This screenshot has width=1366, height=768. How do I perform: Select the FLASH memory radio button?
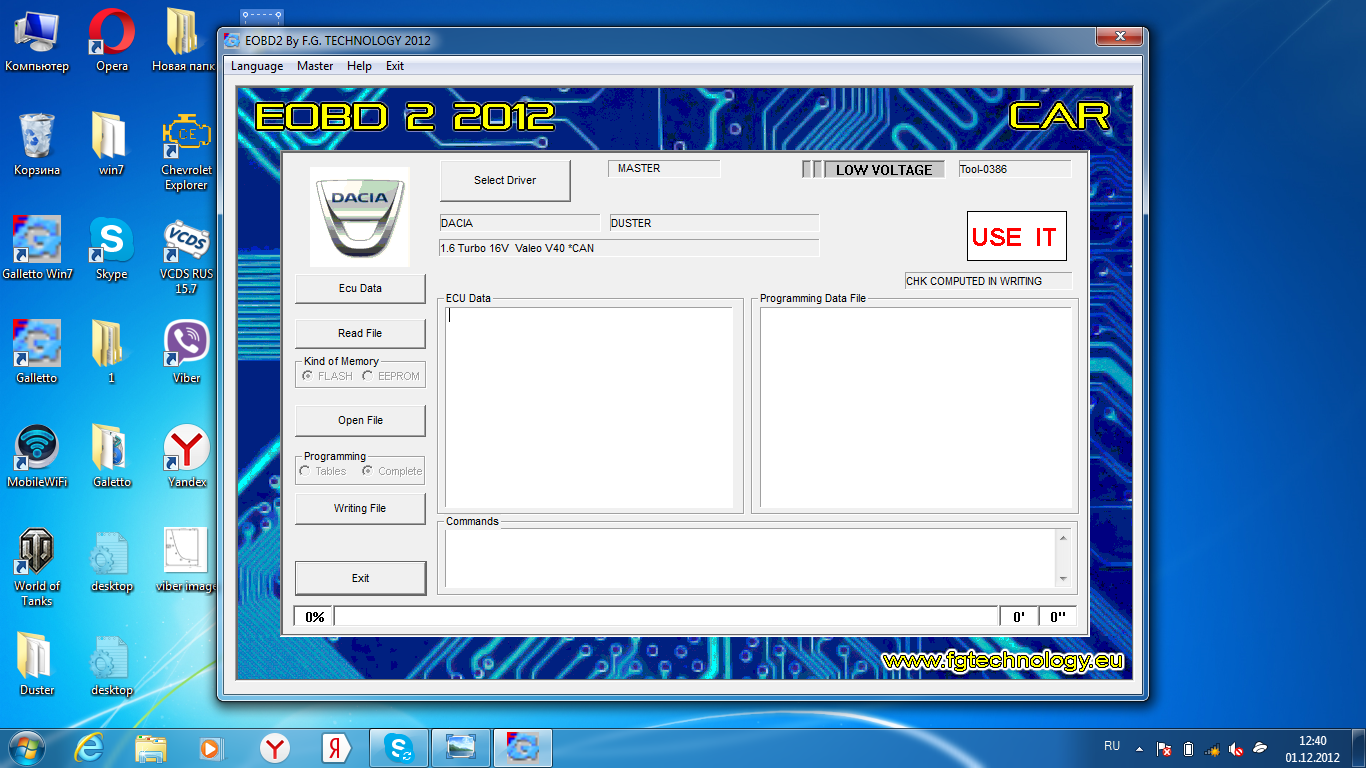coord(307,376)
